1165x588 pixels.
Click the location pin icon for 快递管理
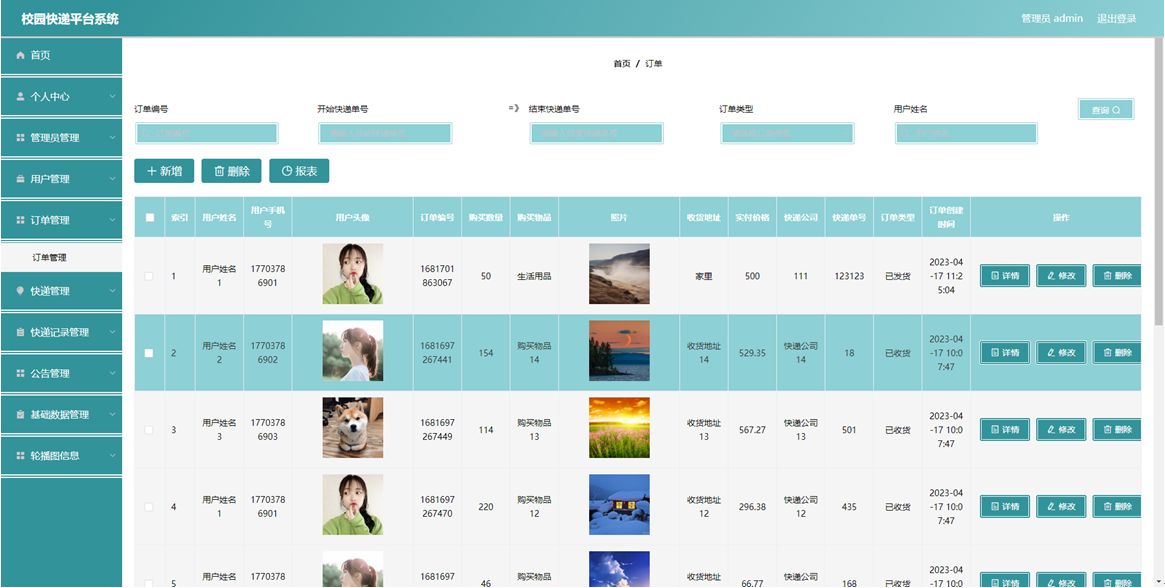click(20, 291)
